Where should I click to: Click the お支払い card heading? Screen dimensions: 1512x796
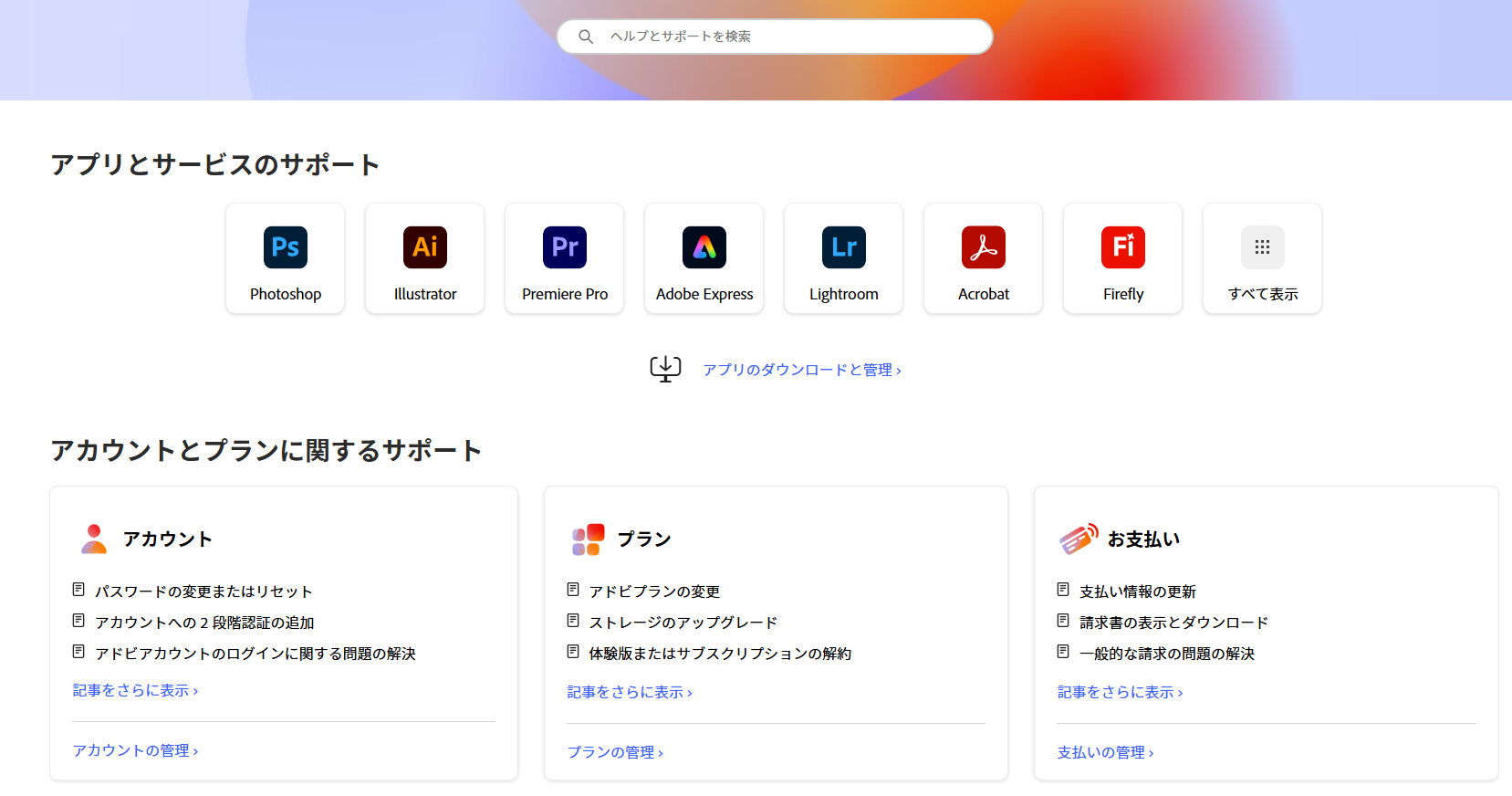pyautogui.click(x=1143, y=539)
